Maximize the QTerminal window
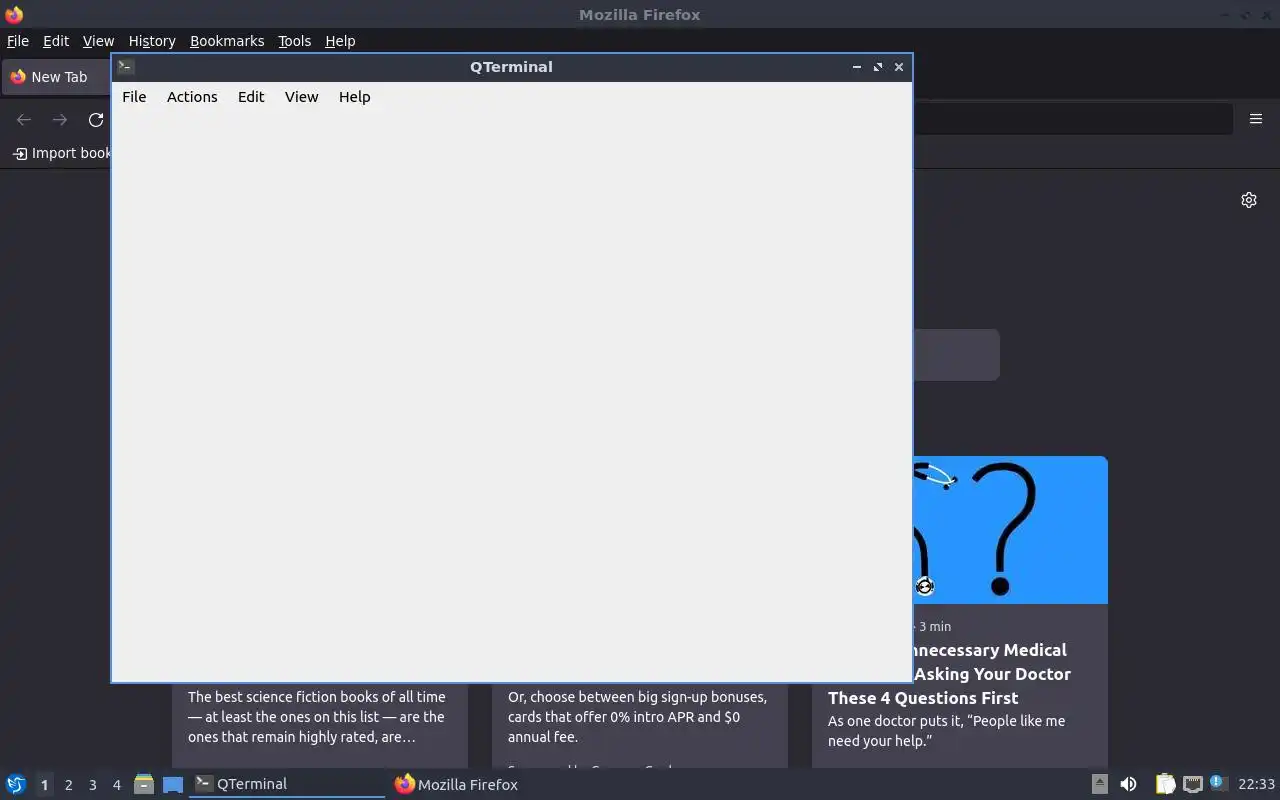The image size is (1280, 800). 878,67
